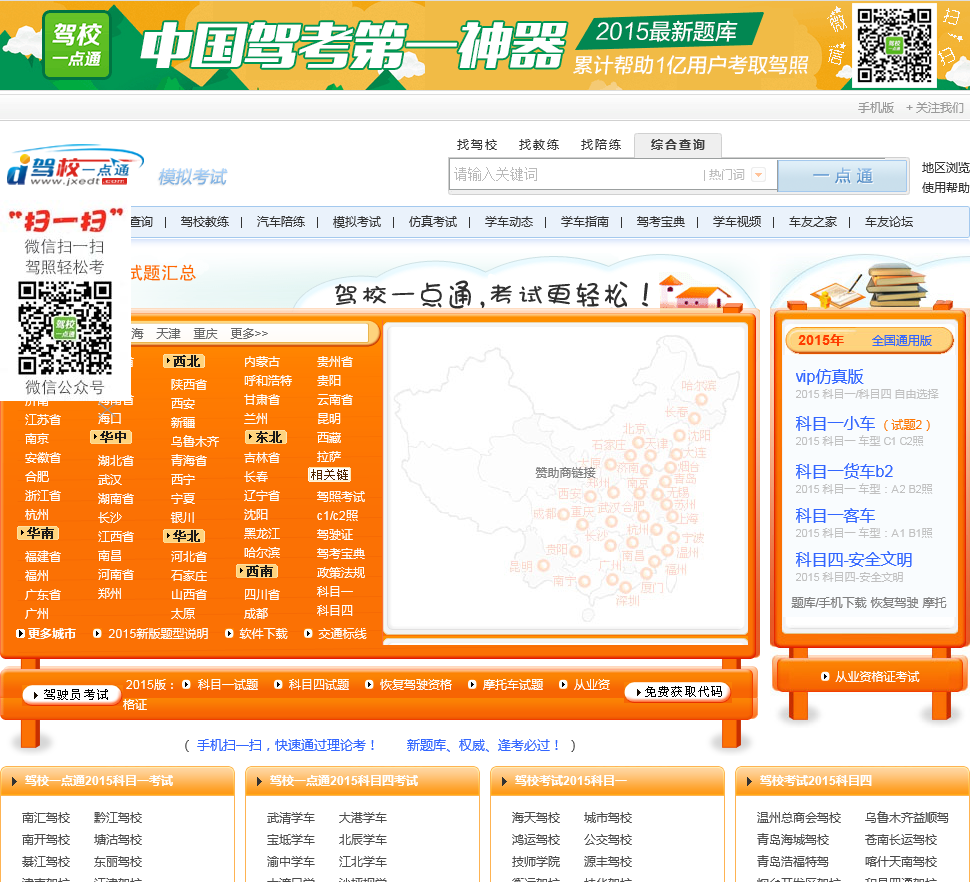This screenshot has width=970, height=882.
Task: Open 驾校教练 in the navigation bar
Action: 205,221
